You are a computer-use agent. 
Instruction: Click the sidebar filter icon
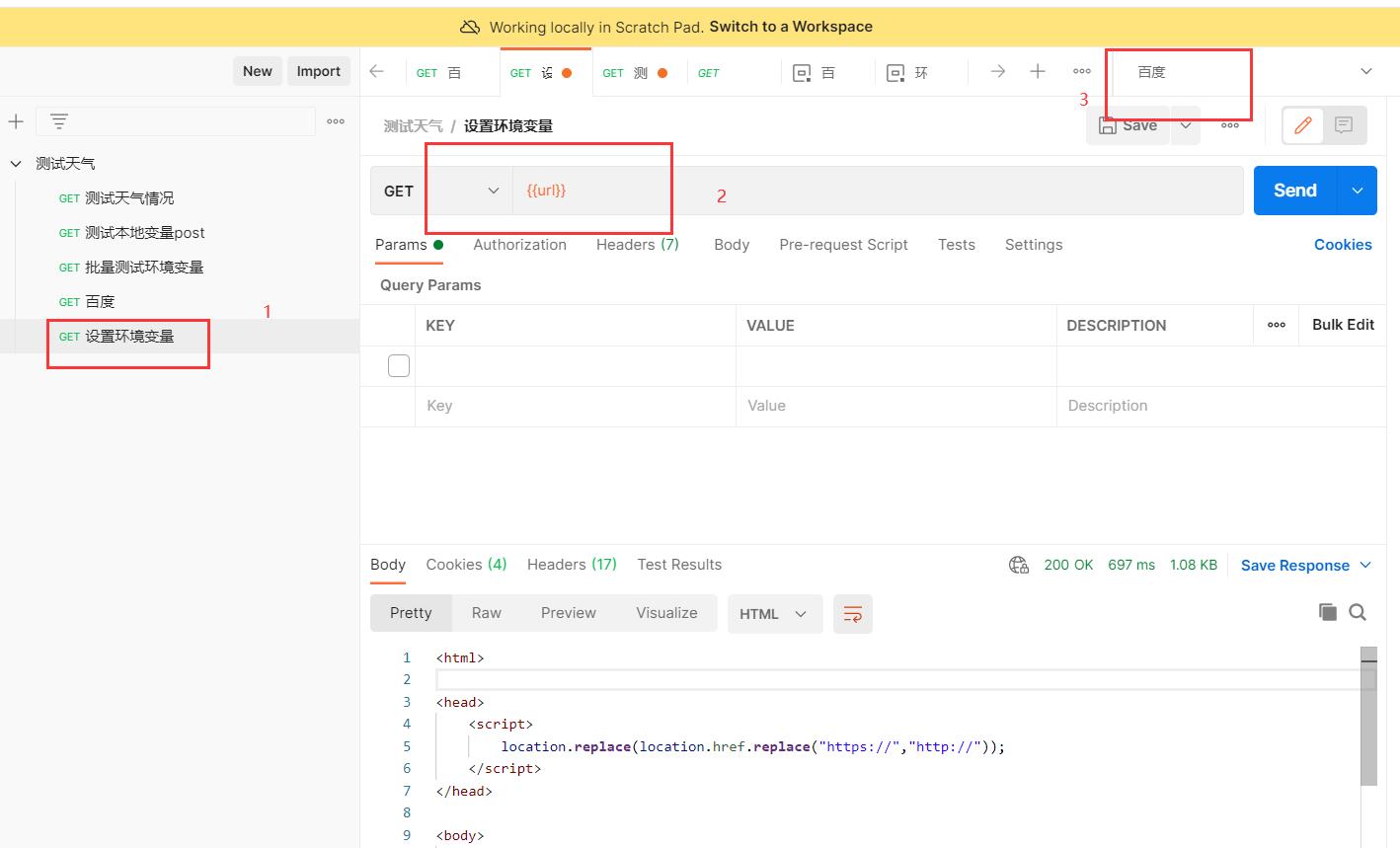tap(59, 121)
